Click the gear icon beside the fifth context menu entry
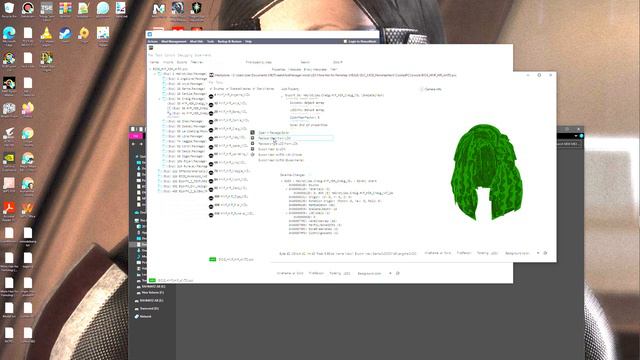The height and width of the screenshot is (360, 640). (252, 155)
